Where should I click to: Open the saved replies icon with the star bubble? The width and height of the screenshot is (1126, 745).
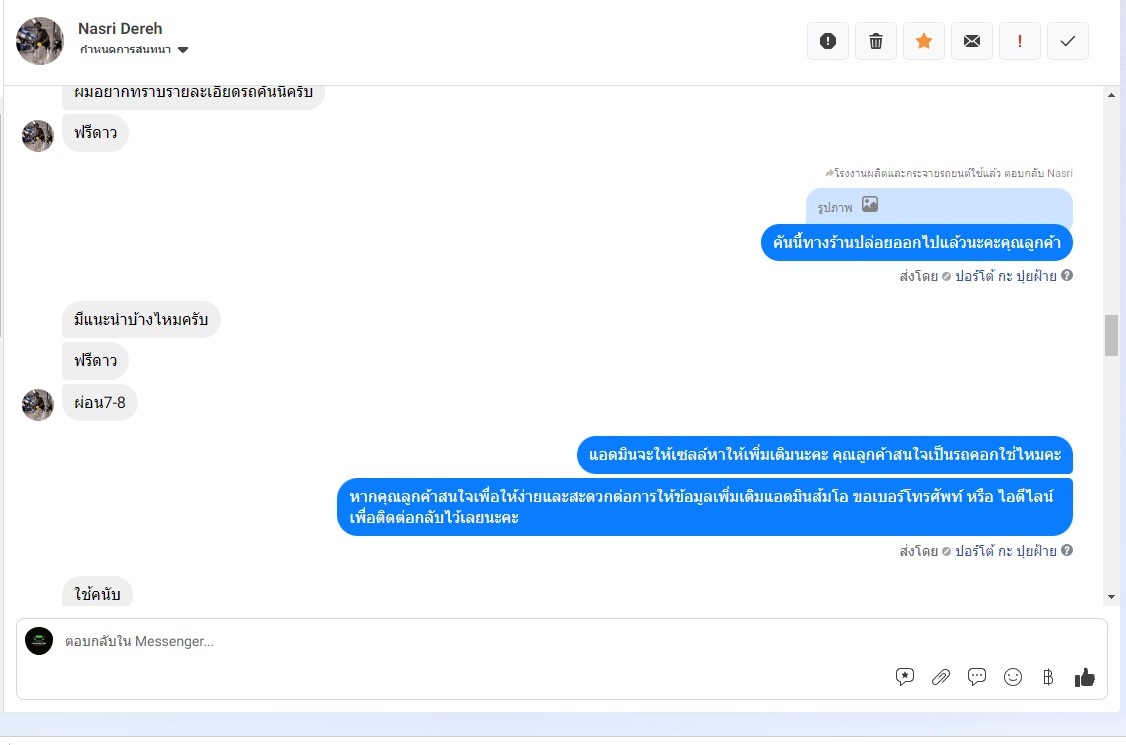tap(905, 677)
